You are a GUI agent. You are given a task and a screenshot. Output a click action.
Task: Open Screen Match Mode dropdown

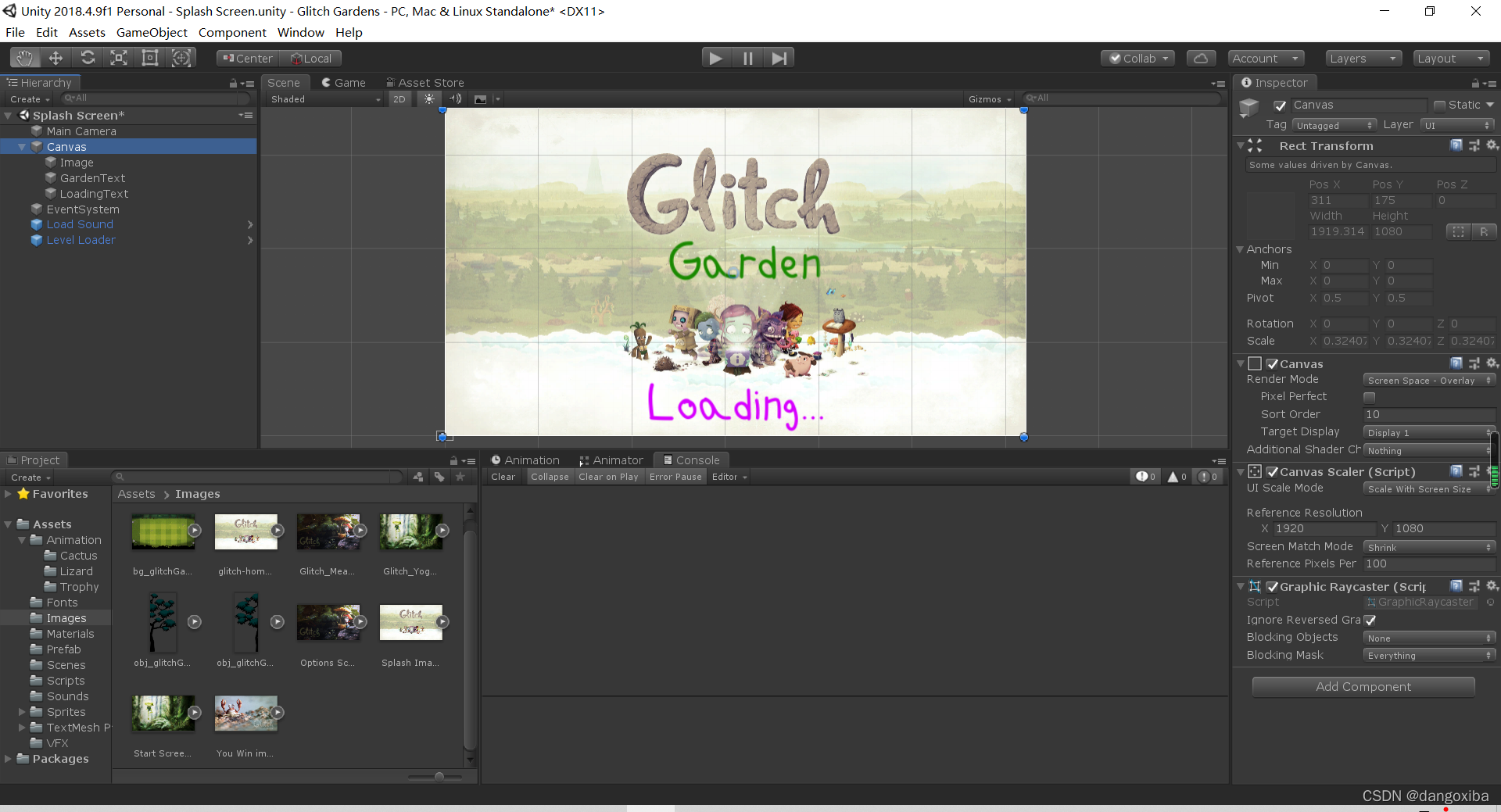click(1429, 548)
